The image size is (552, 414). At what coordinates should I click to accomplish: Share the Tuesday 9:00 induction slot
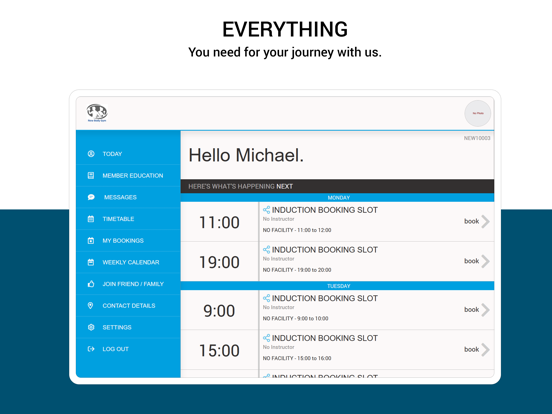[x=266, y=299]
